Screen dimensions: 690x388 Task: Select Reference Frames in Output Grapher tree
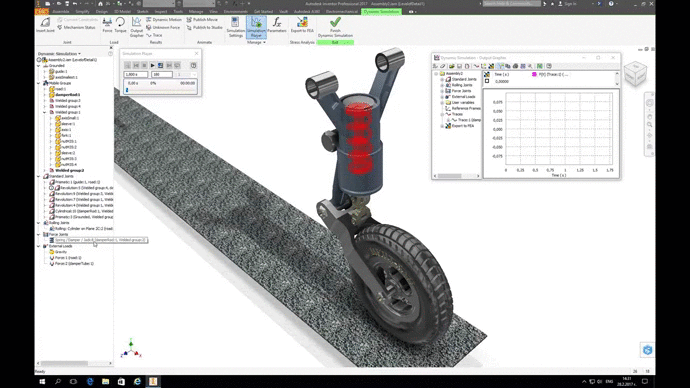pyautogui.click(x=466, y=108)
